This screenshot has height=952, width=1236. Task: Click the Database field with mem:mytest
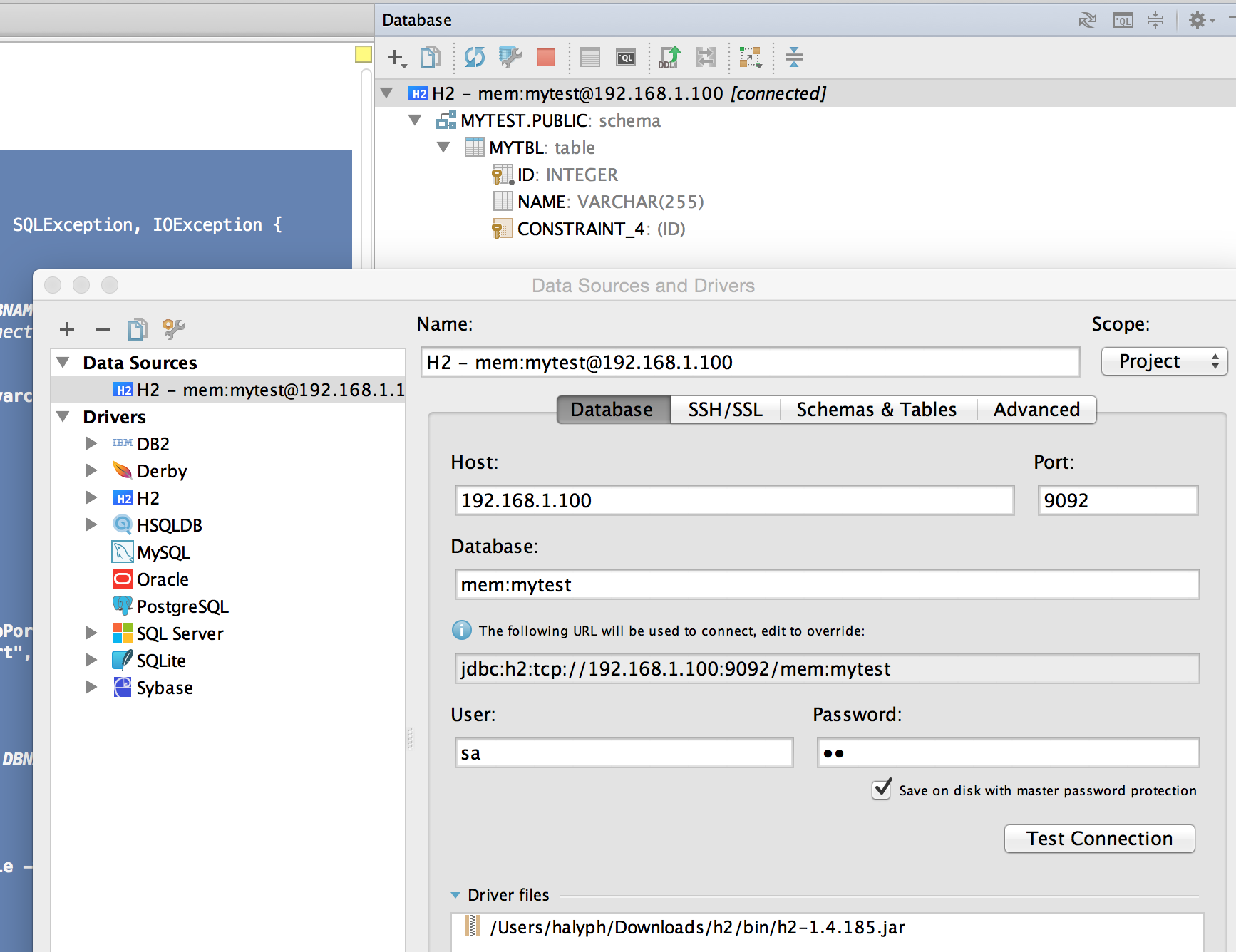[827, 584]
